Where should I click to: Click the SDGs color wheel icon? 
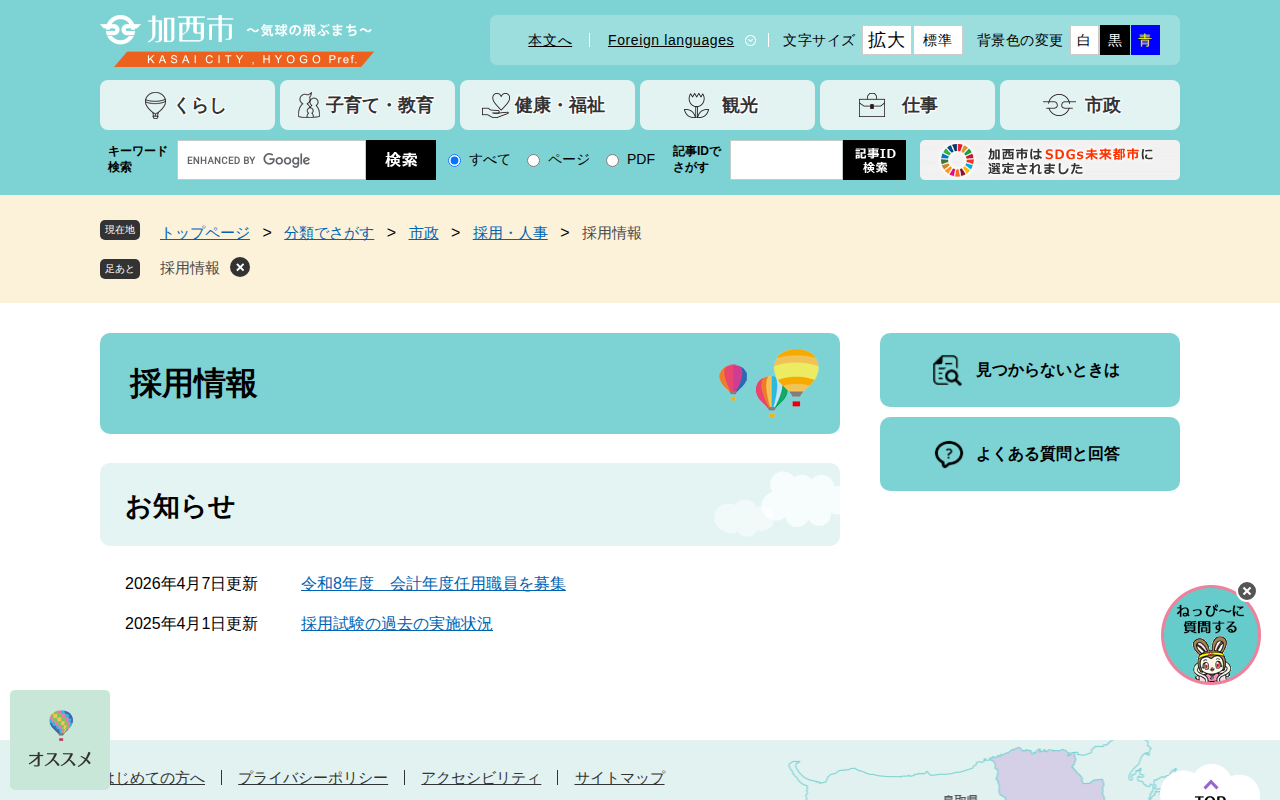point(957,160)
